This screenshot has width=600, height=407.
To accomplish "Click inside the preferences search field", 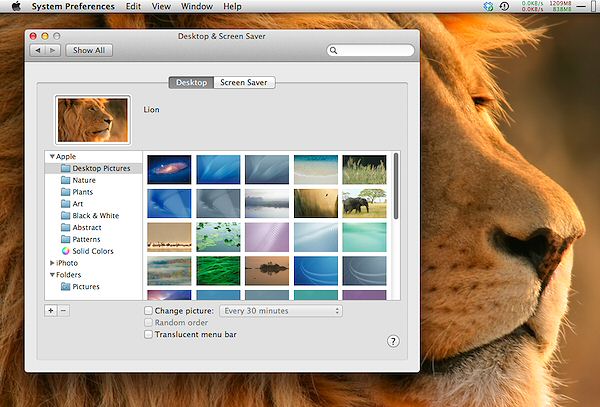I will click(370, 50).
